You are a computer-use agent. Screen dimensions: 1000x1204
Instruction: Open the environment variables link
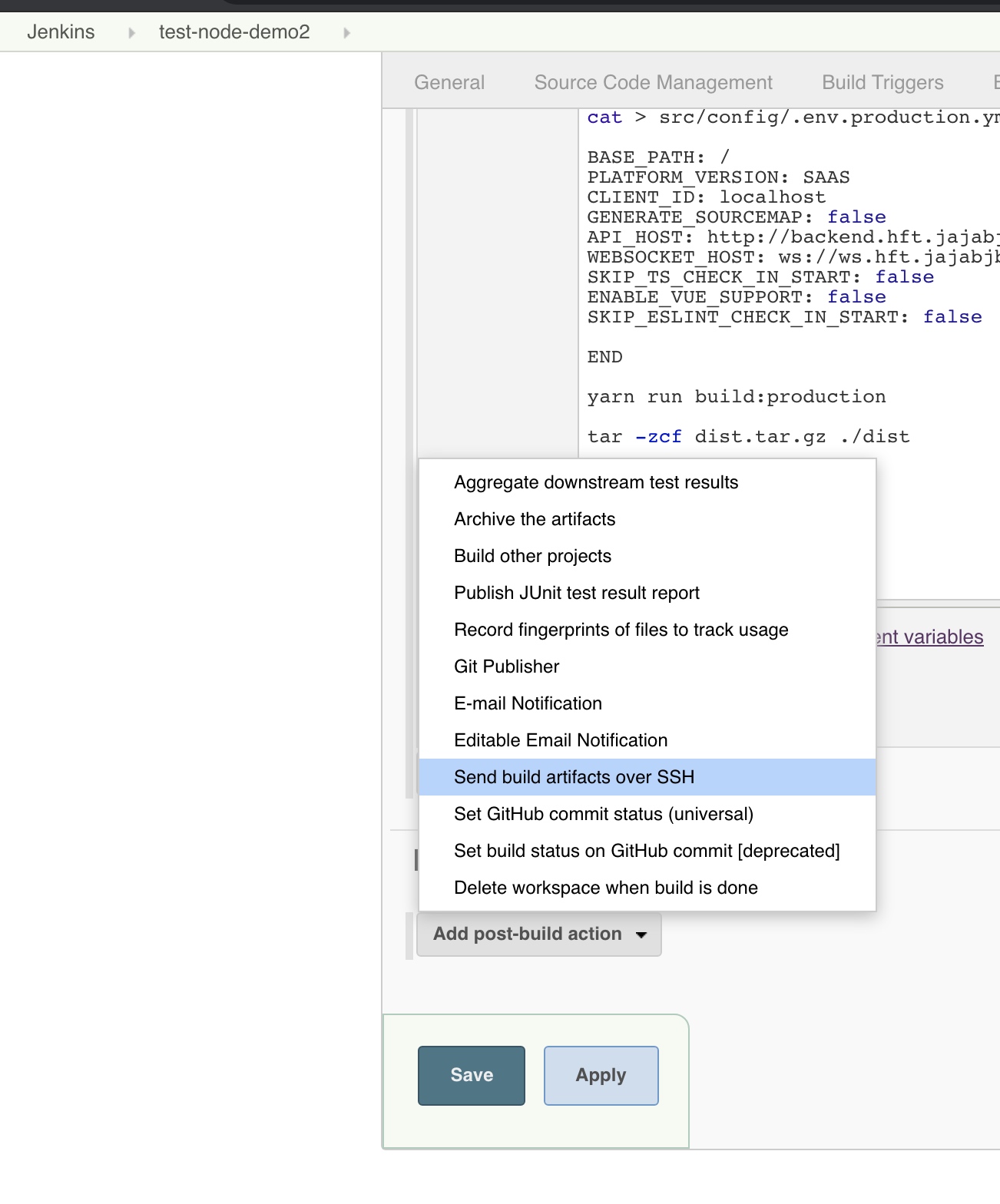930,637
